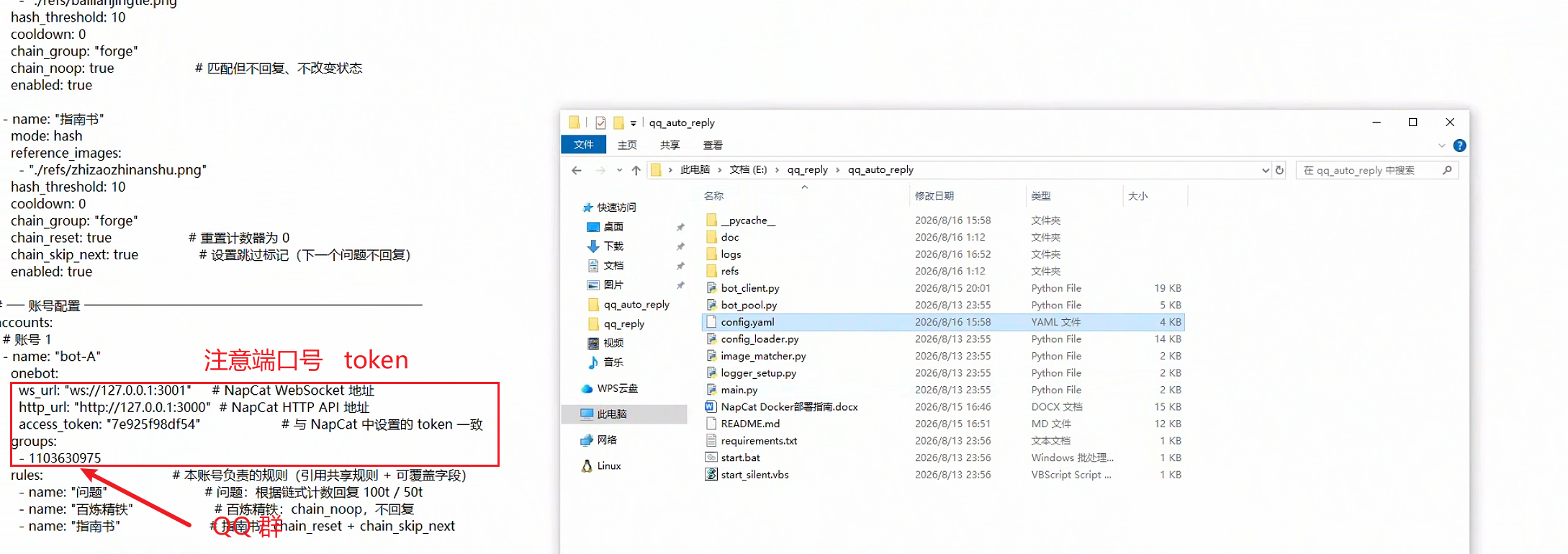The image size is (1568, 554).
Task: Click the pin icon beside 文档 in the sidebar
Action: [x=680, y=266]
